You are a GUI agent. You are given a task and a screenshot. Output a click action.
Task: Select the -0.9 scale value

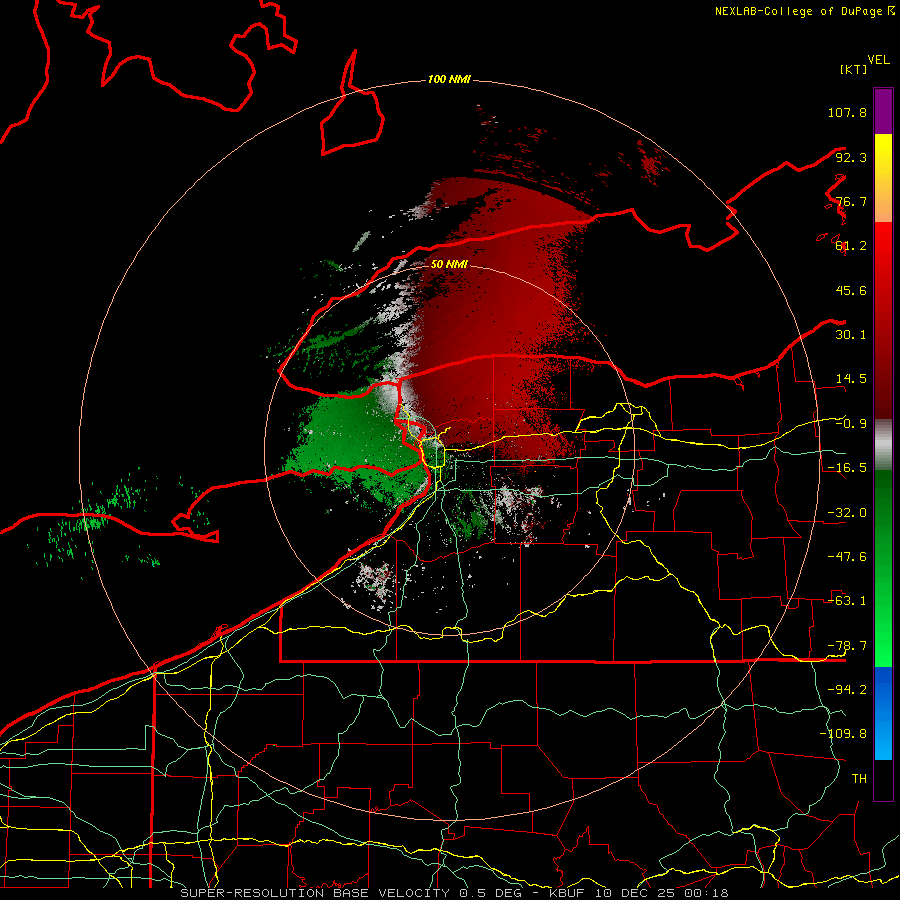(851, 424)
